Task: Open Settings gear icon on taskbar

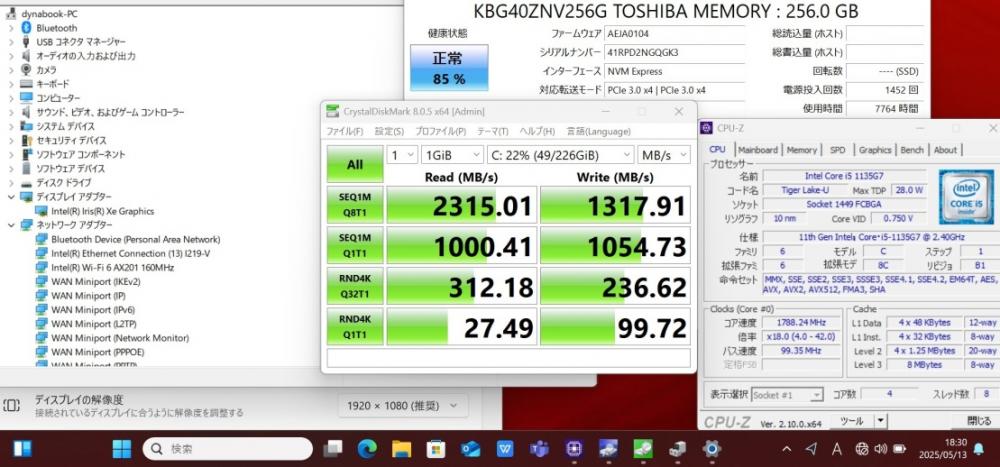Action: (x=712, y=449)
